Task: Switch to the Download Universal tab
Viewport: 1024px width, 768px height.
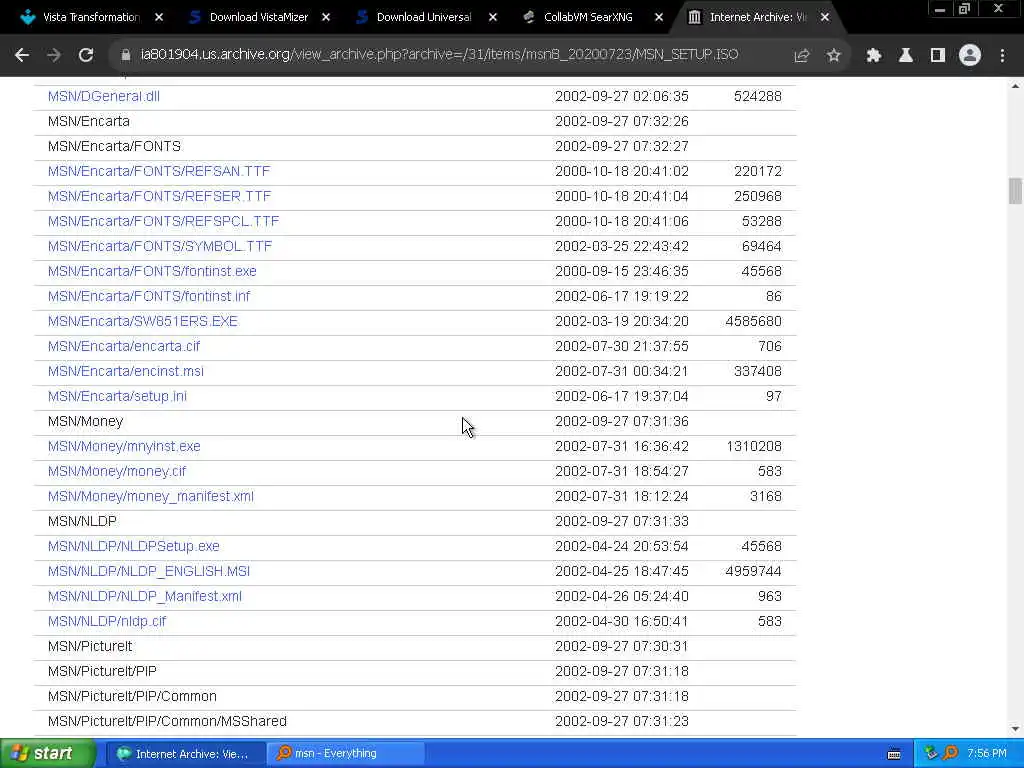Action: tap(424, 17)
